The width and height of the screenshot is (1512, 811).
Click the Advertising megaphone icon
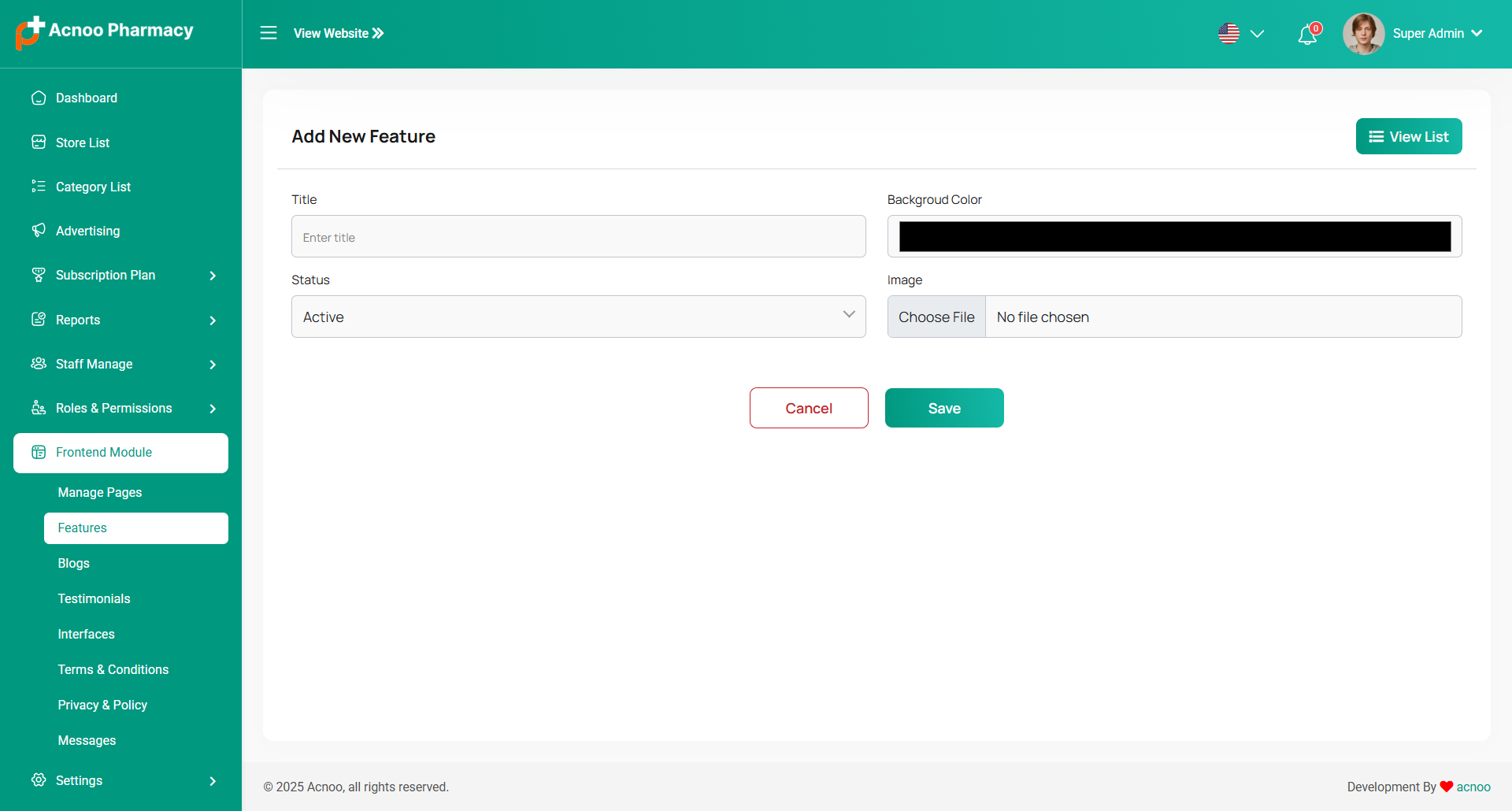click(39, 231)
